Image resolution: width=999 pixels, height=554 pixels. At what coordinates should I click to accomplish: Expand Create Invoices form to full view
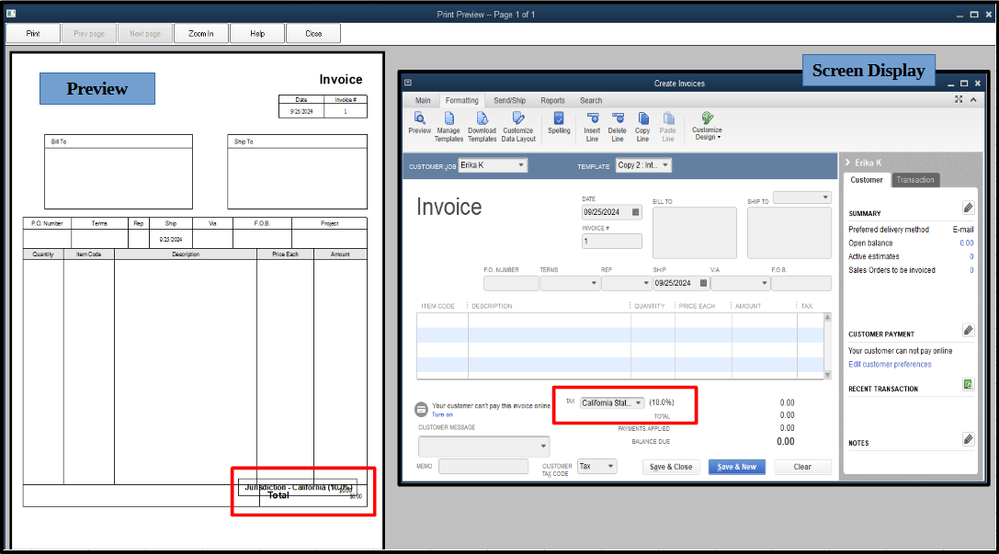pos(959,99)
